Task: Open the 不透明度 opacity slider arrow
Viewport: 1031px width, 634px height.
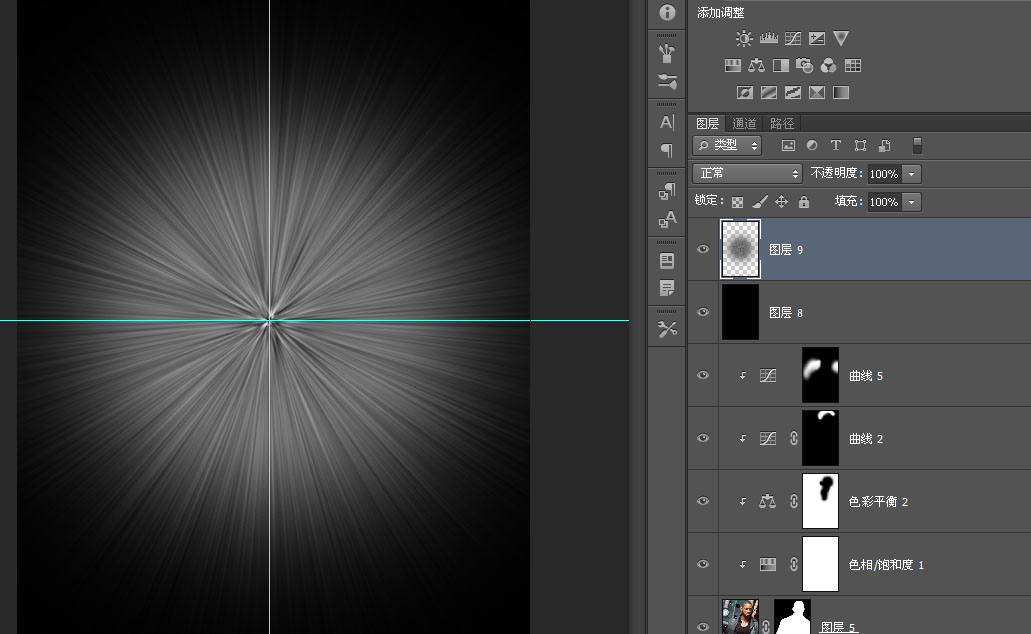Action: tap(911, 174)
